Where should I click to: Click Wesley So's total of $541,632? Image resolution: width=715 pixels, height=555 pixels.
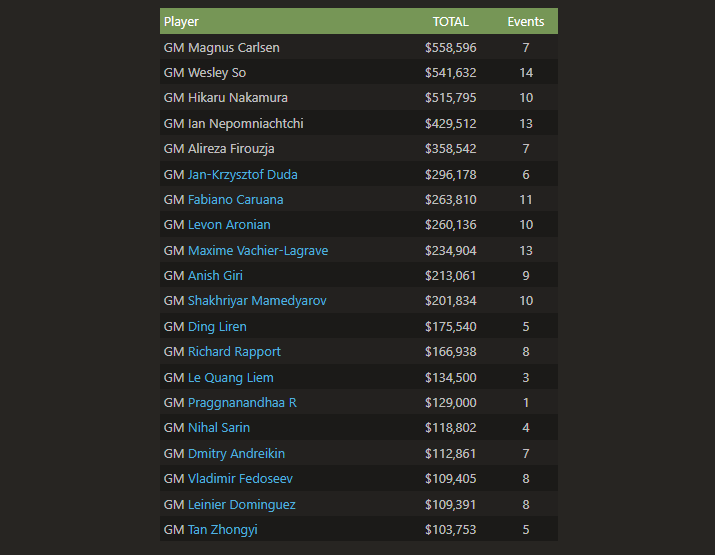[x=450, y=73]
